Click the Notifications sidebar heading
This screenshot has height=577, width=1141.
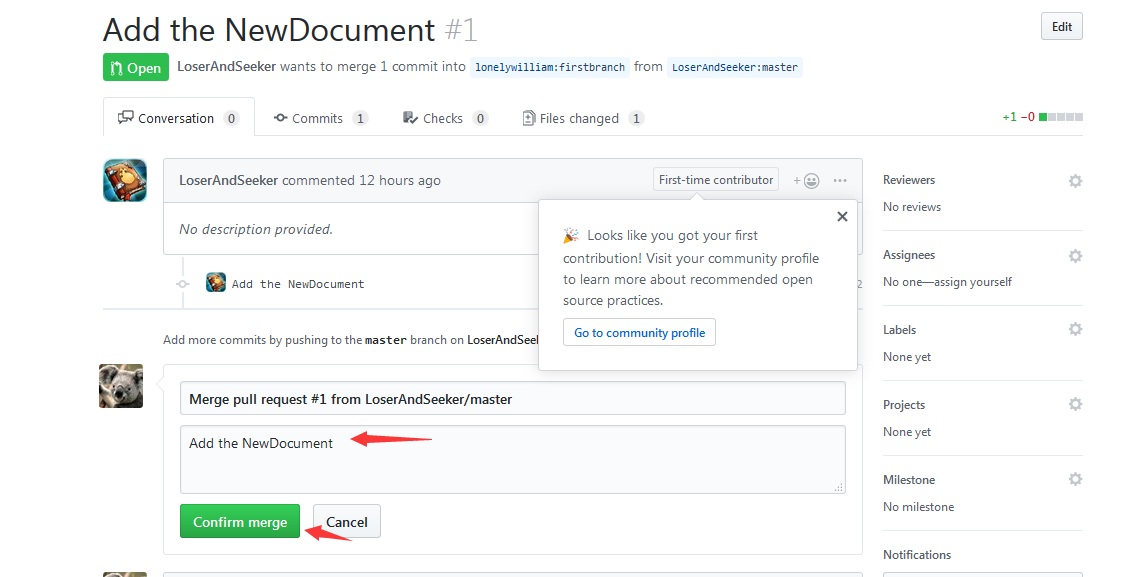(917, 554)
